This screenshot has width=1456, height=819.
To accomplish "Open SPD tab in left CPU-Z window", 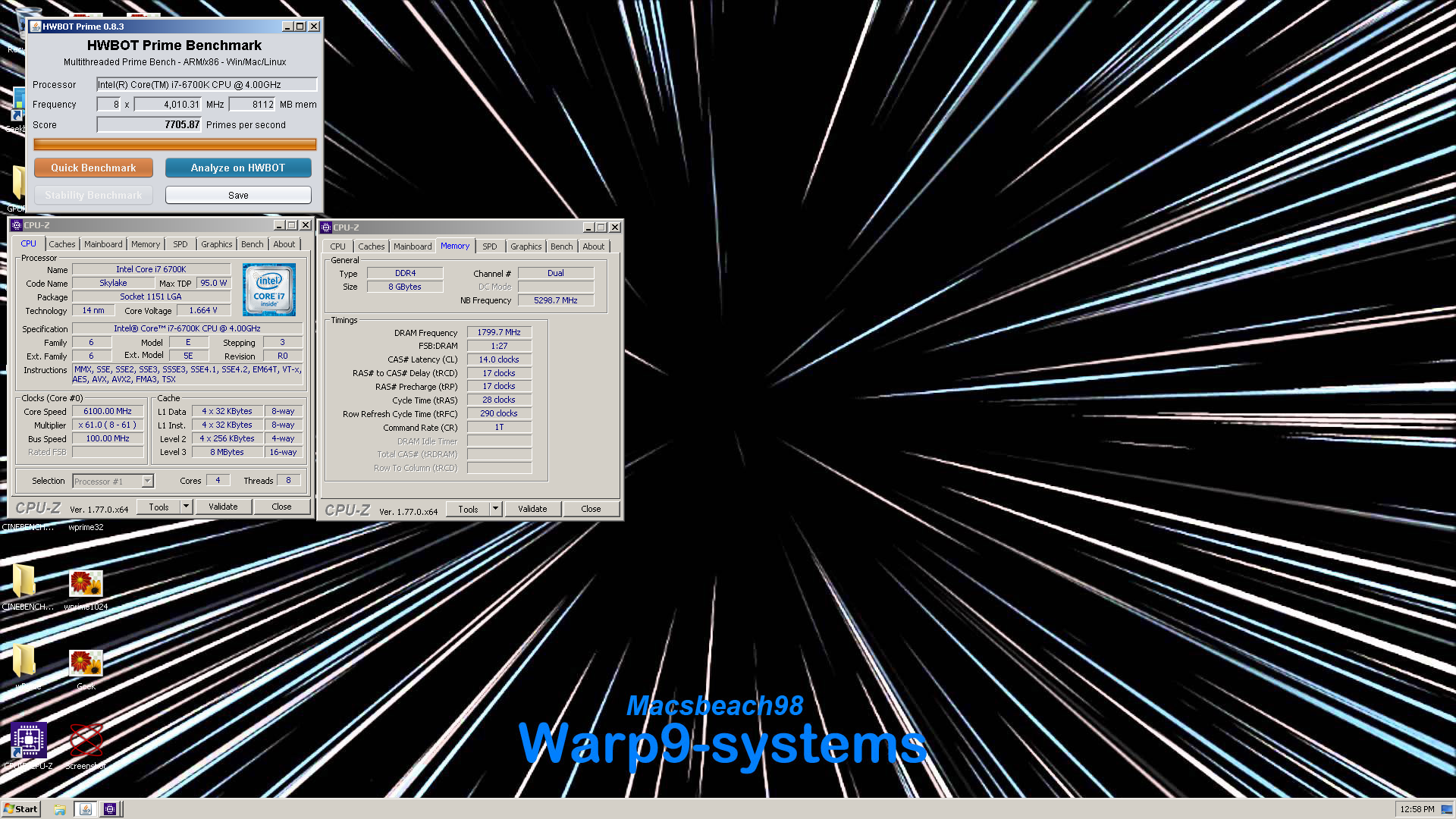I will coord(180,244).
